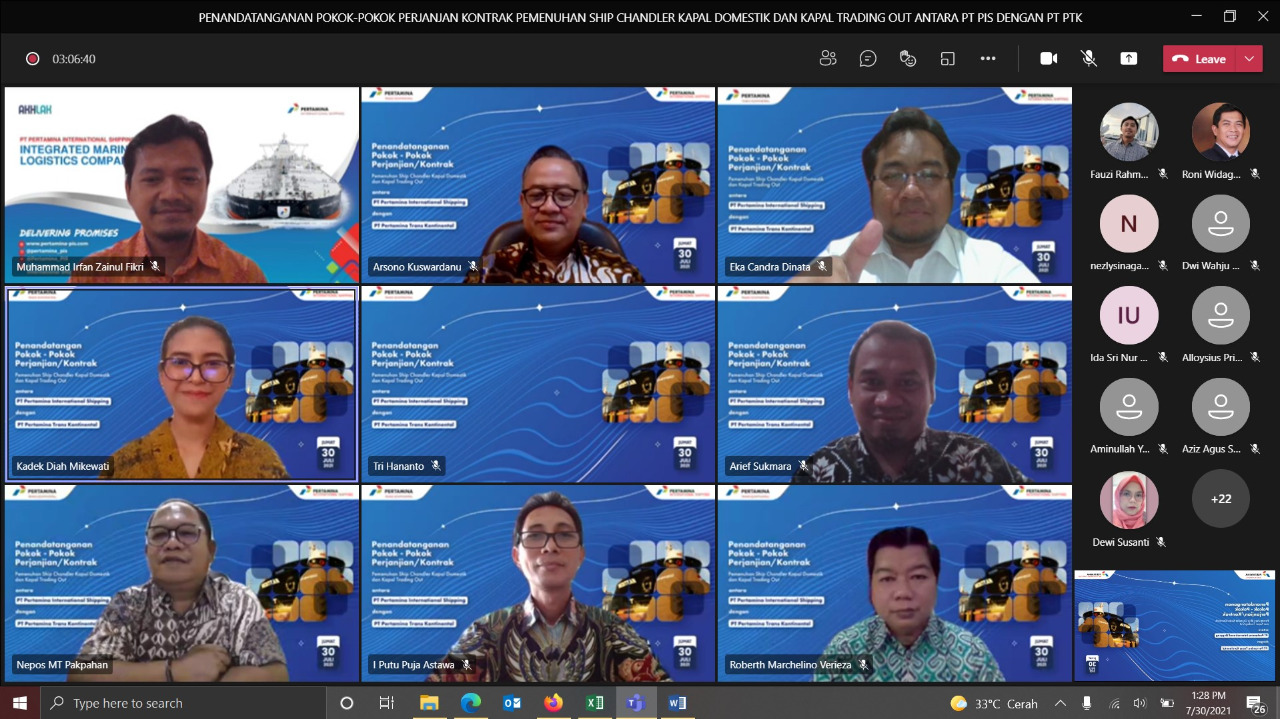
Task: Open the meeting chat conversation
Action: point(868,59)
